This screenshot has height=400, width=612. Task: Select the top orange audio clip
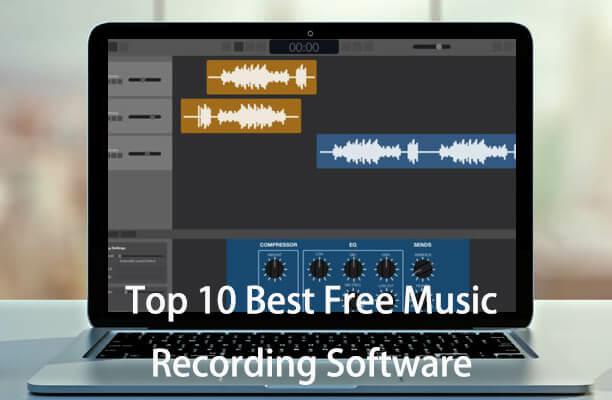(261, 77)
